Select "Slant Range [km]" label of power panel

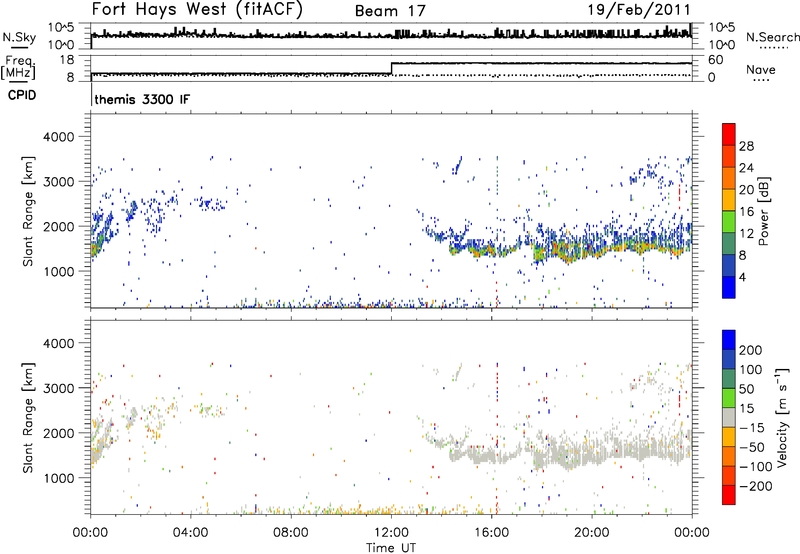point(28,211)
